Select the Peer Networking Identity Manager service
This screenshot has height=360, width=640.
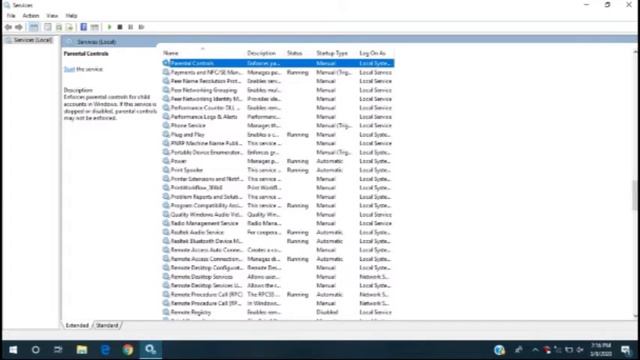coord(278,99)
